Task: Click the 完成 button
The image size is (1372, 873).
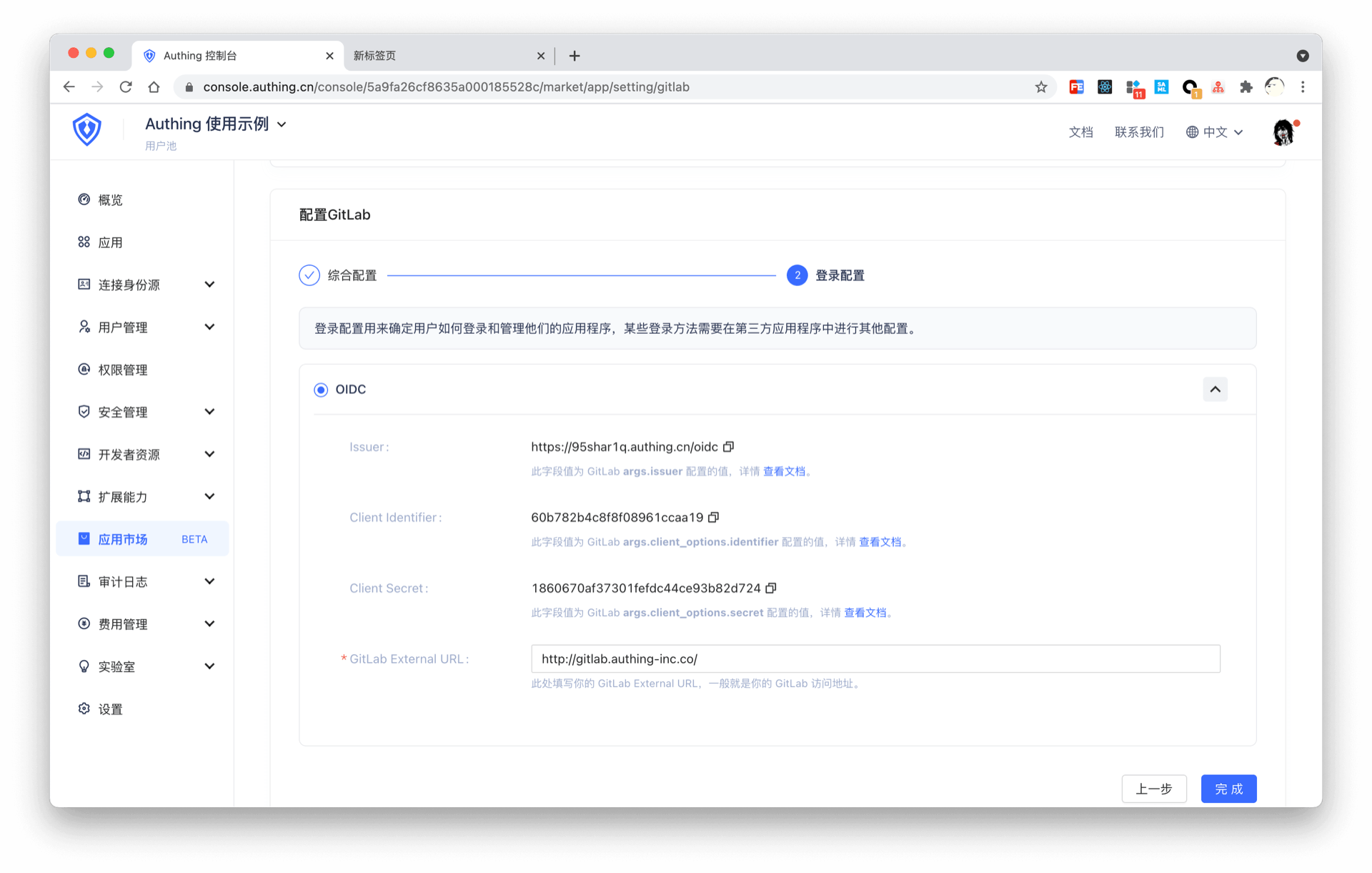Action: 1228,789
